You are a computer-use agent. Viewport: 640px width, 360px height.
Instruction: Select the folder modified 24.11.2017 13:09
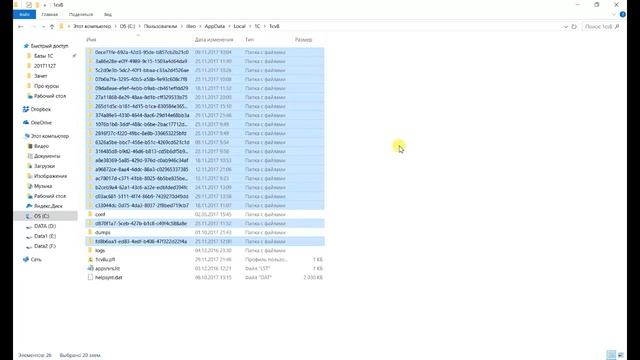click(205, 187)
